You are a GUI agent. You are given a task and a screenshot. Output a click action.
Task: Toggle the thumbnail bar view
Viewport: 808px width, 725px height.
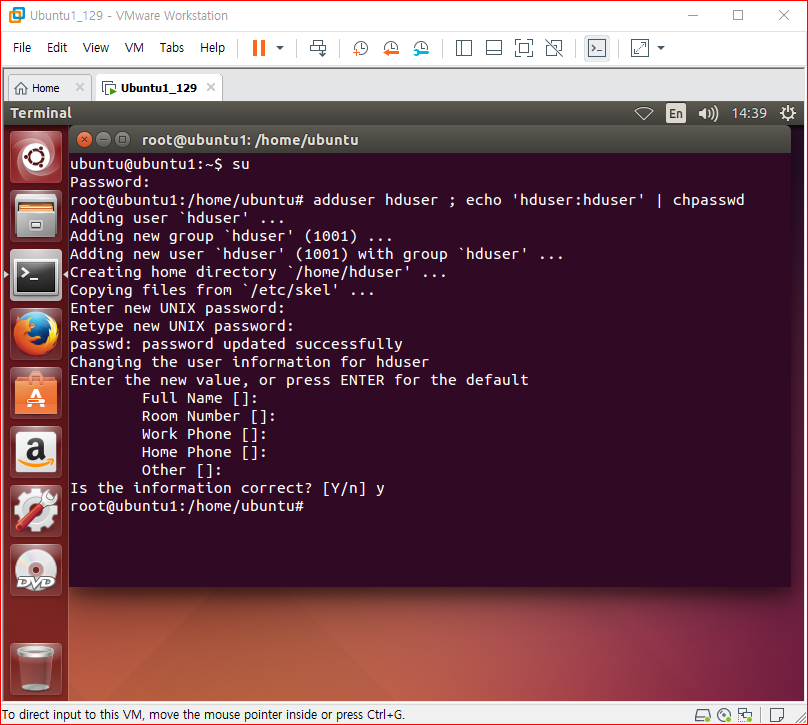point(494,48)
